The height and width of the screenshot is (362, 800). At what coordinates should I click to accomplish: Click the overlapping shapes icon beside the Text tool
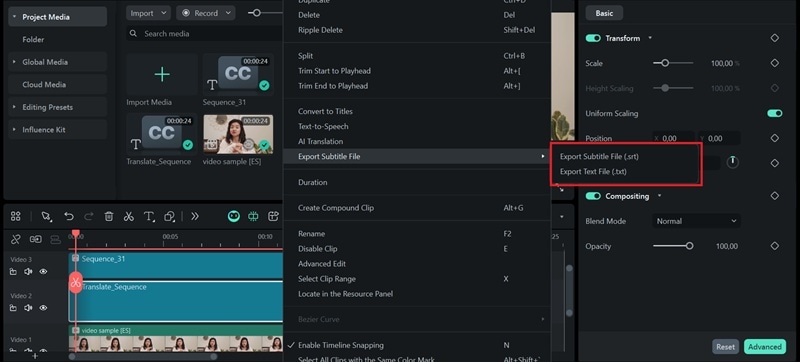tap(169, 216)
